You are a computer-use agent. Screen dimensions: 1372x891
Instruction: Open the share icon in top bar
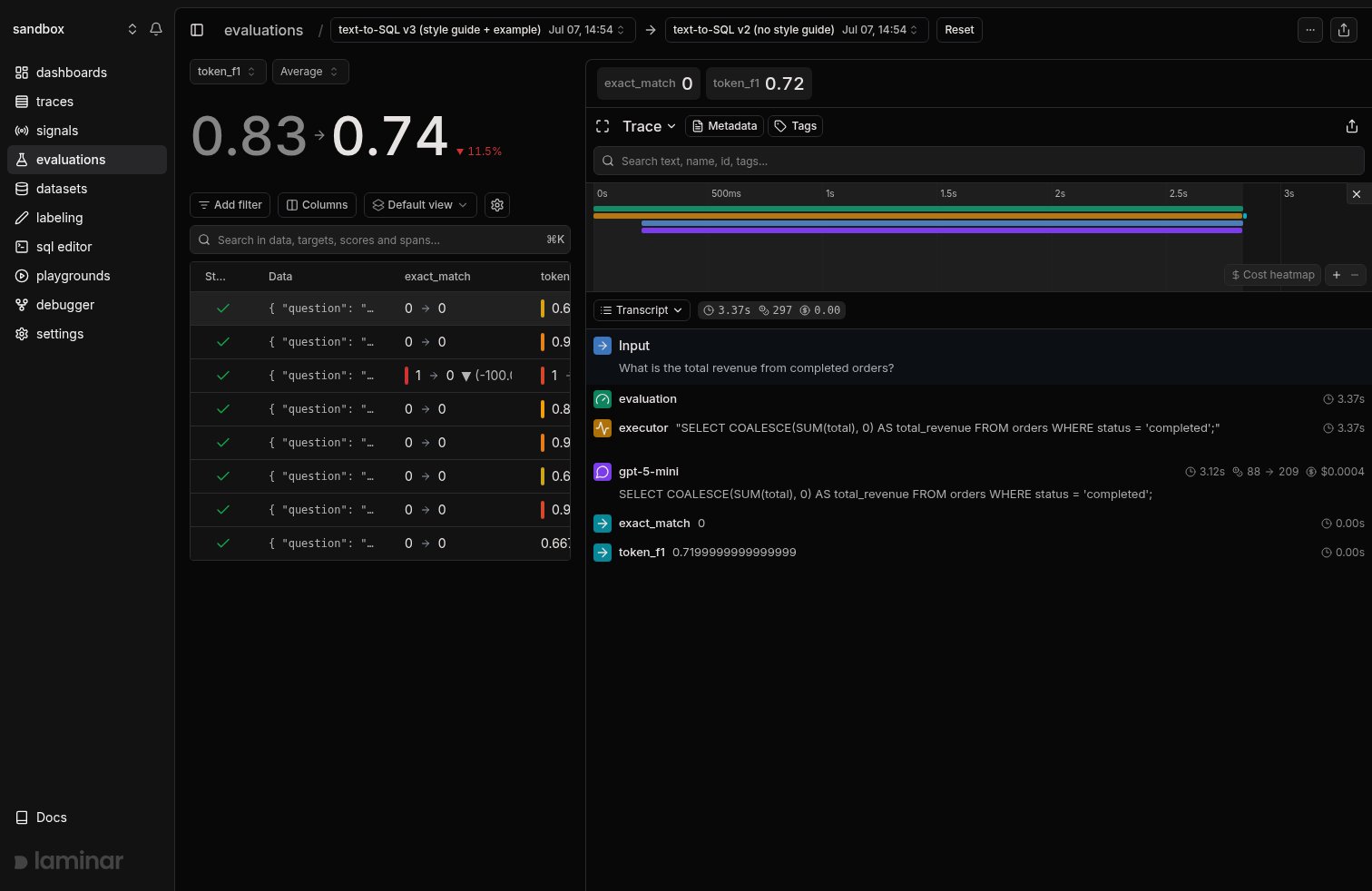(1344, 30)
